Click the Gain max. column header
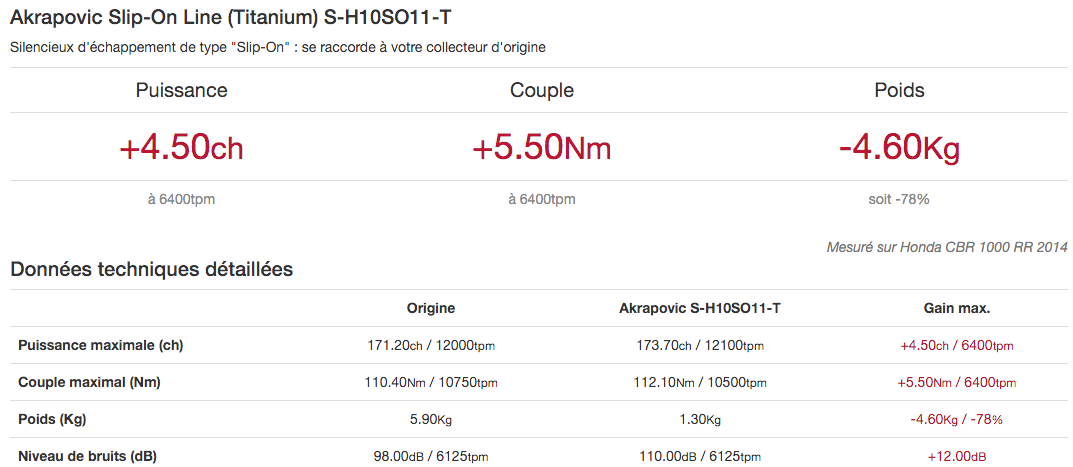1073x467 pixels. pyautogui.click(x=956, y=309)
